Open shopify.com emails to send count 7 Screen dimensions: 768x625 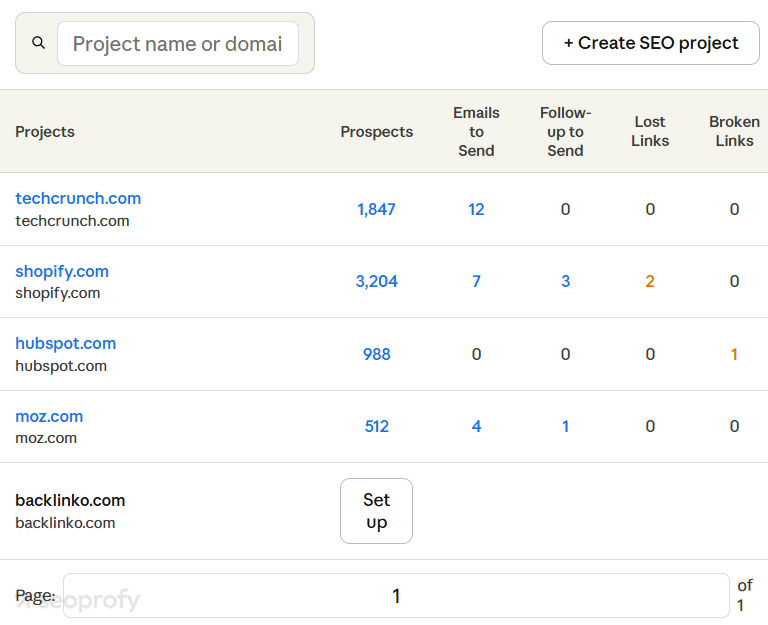pyautogui.click(x=476, y=282)
